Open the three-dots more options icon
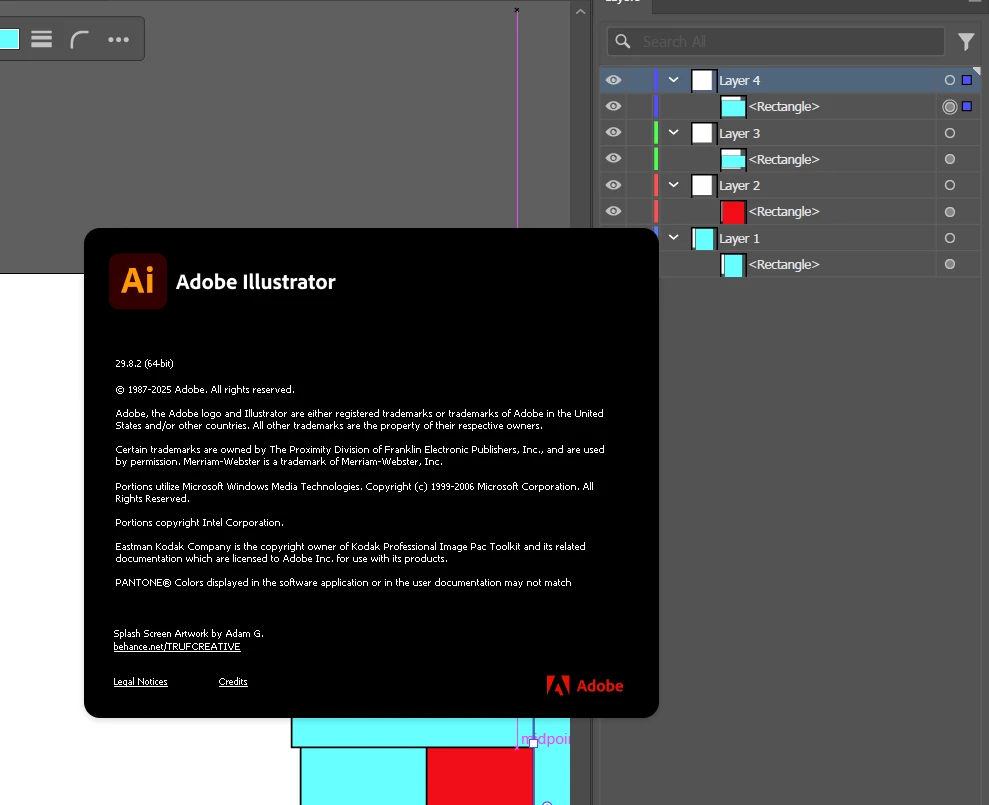Screen dimensions: 989x805 point(119,39)
